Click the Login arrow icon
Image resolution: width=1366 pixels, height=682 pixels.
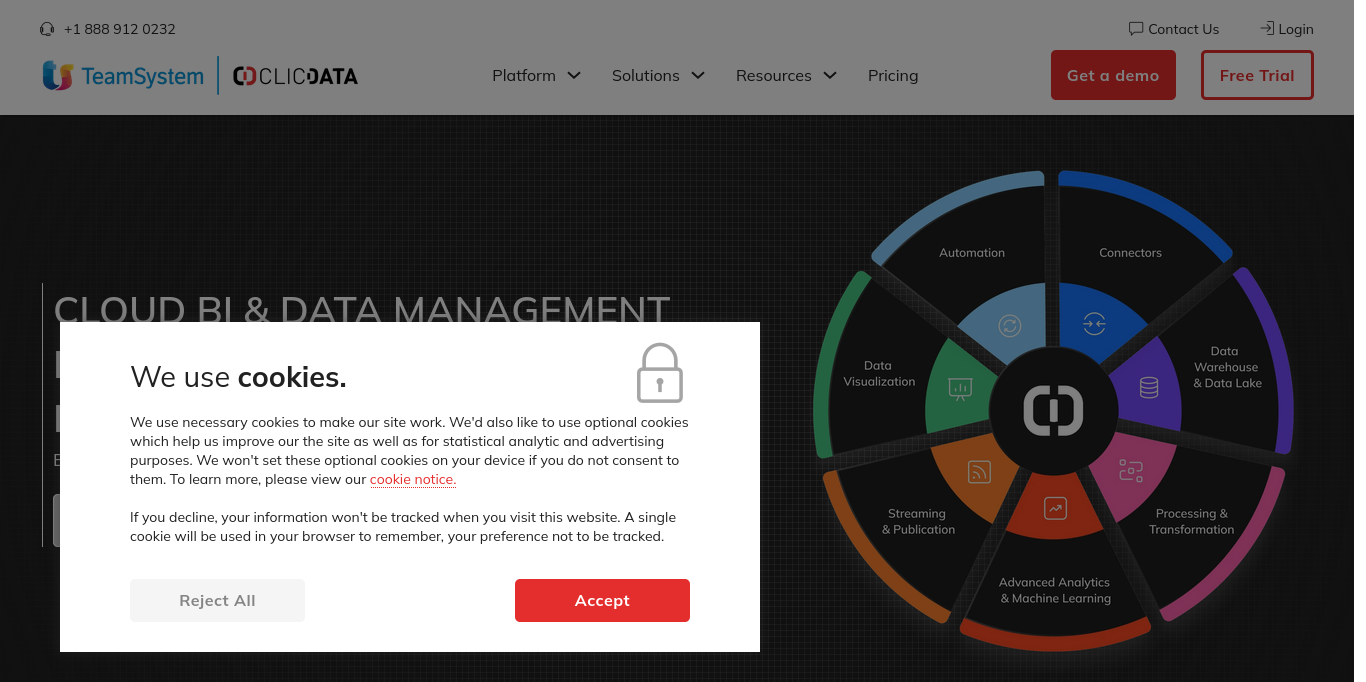pos(1267,28)
